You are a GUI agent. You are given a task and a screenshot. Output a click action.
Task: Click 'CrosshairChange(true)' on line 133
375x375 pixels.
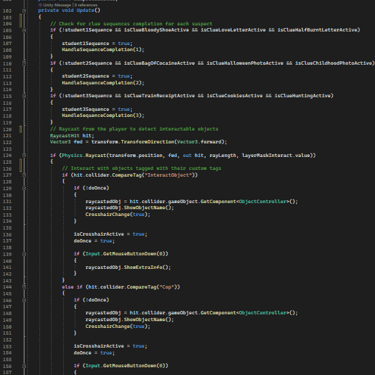[117, 214]
